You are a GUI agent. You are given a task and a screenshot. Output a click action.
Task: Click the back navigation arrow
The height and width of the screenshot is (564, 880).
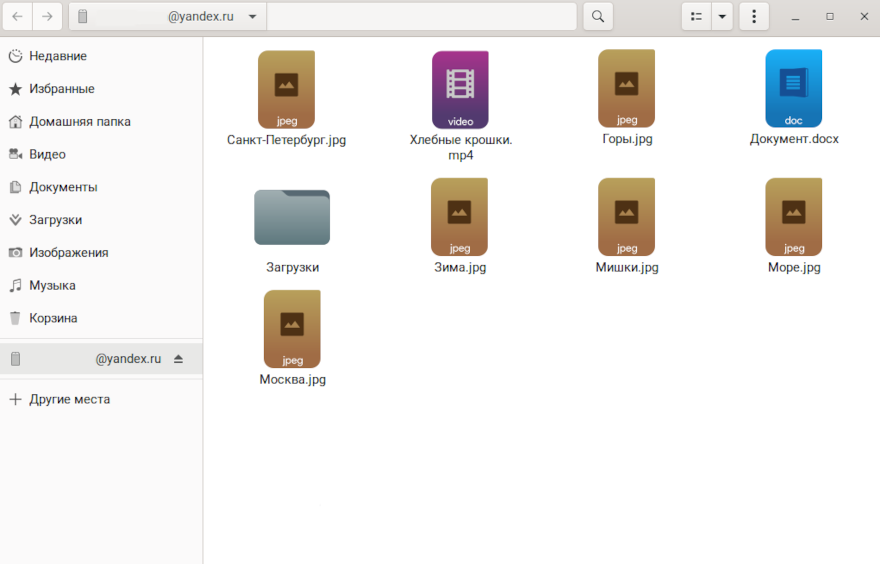click(x=18, y=17)
